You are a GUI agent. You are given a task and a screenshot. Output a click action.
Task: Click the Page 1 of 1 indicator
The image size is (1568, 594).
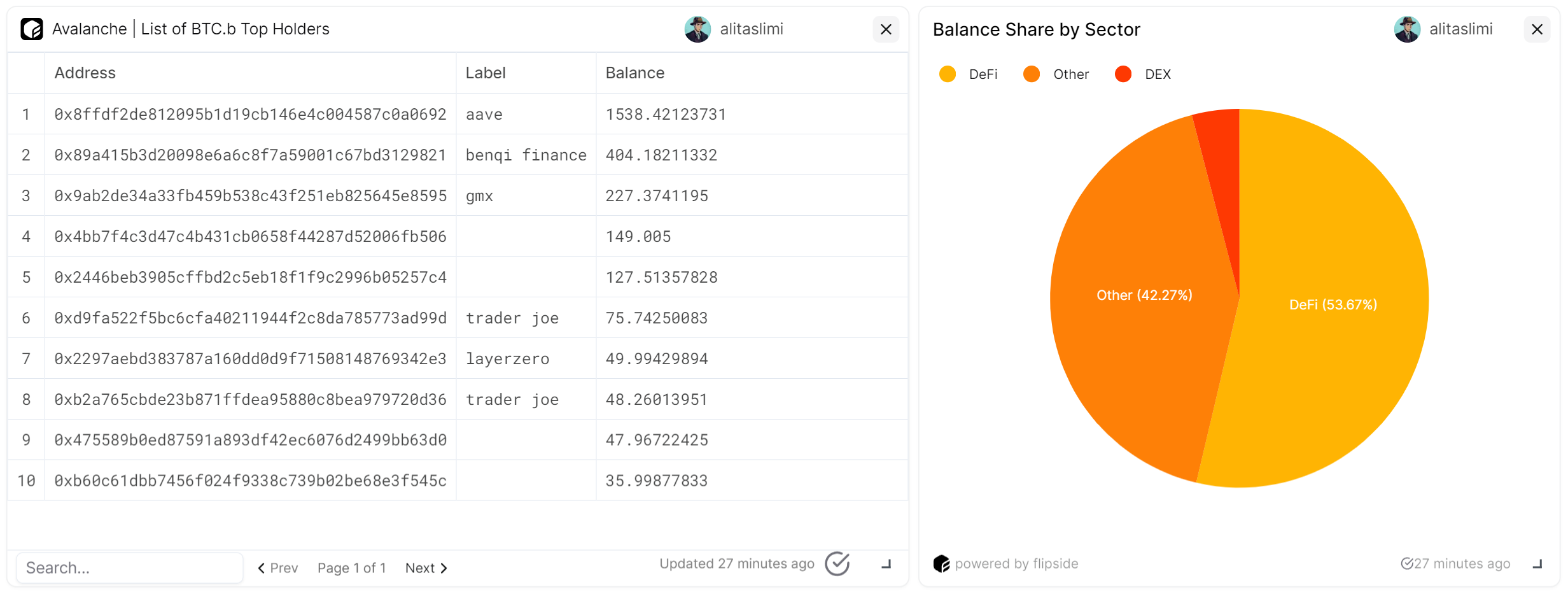tap(352, 568)
